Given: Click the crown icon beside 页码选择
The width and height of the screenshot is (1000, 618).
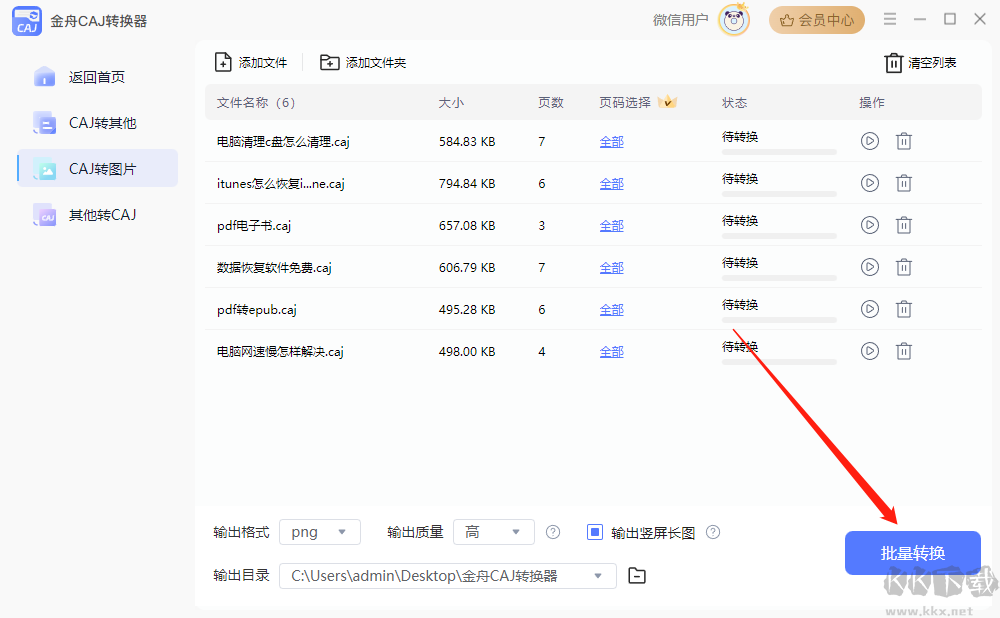Looking at the screenshot, I should pos(667,101).
